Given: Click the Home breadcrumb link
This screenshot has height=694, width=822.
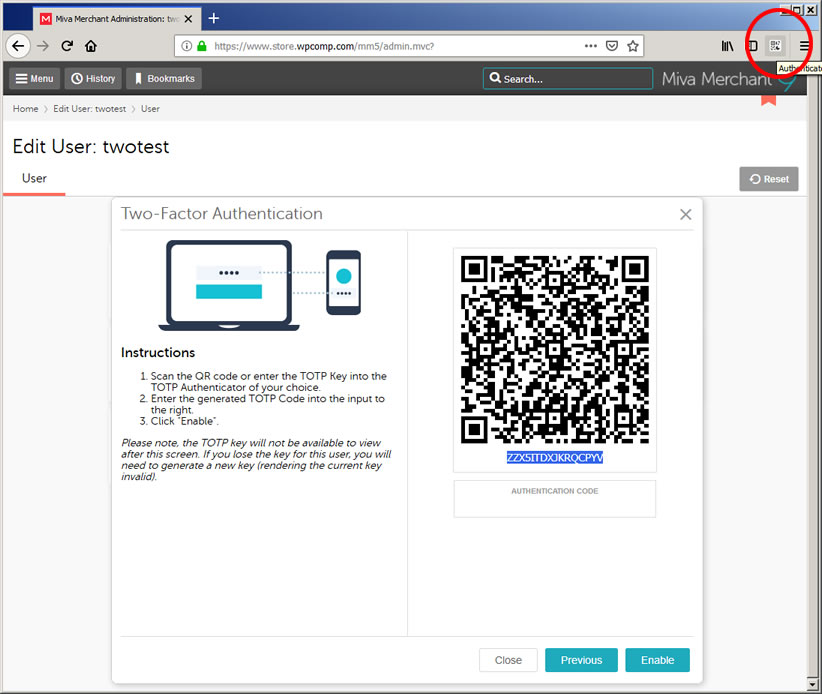Looking at the screenshot, I should [25, 109].
